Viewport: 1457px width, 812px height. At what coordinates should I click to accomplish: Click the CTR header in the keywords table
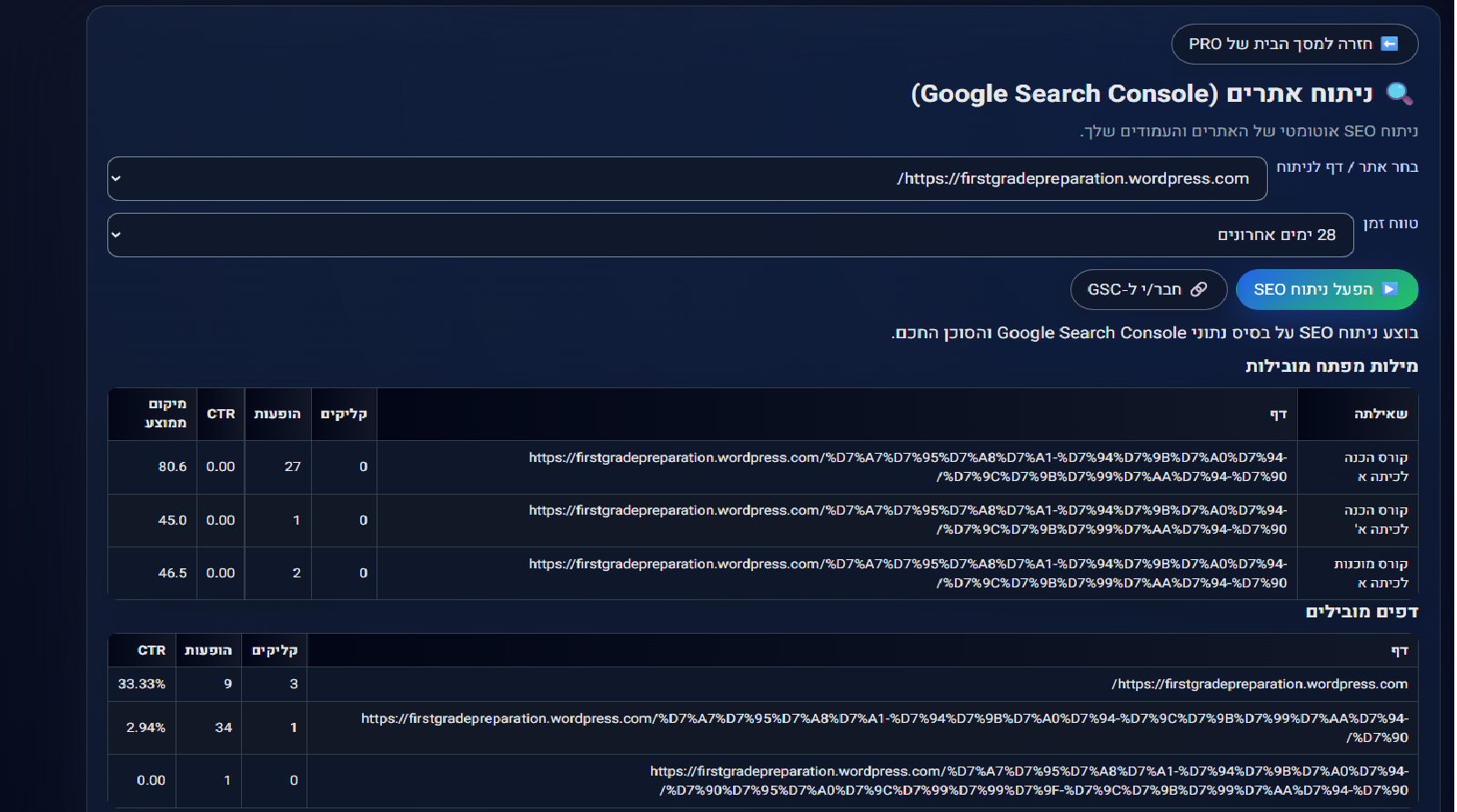click(x=221, y=414)
